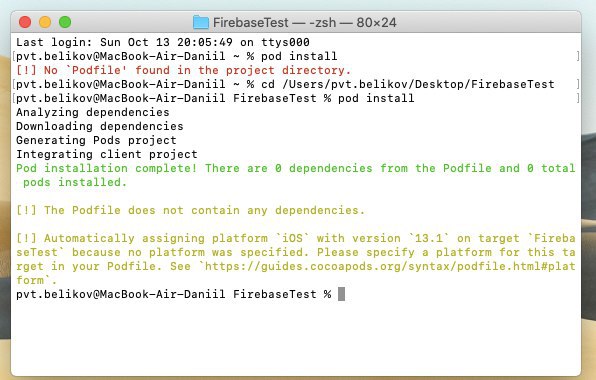Click the guides.cocoapods.org podfile URL
The height and width of the screenshot is (380, 596).
[x=390, y=266]
